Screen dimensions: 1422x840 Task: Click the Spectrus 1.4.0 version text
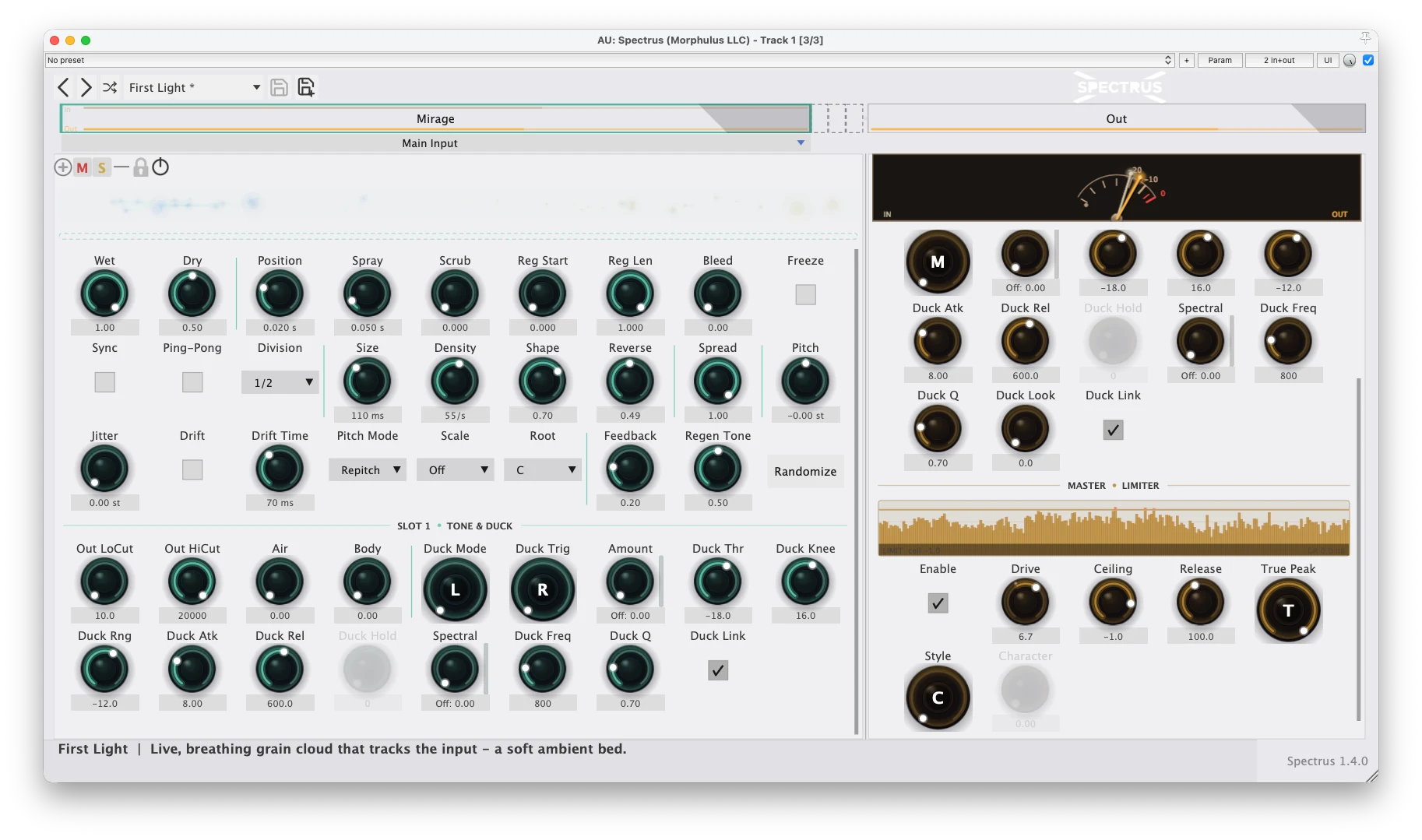click(1327, 761)
